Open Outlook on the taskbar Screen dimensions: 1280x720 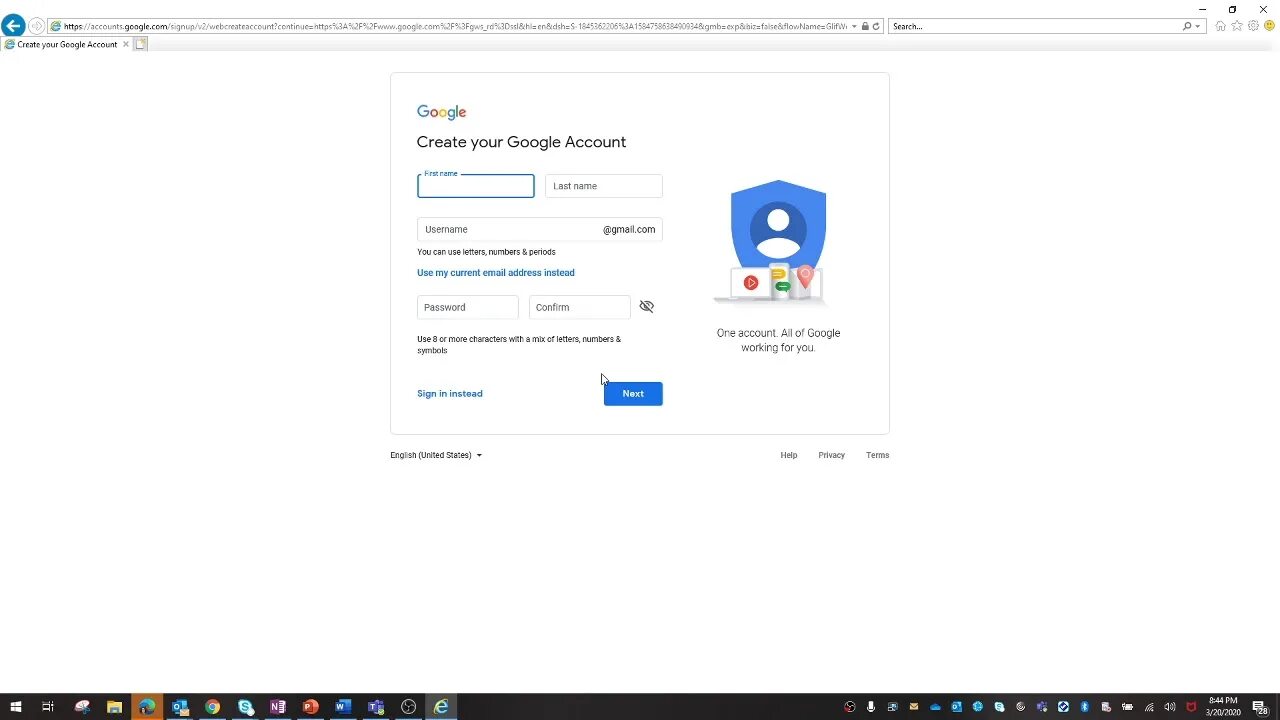pyautogui.click(x=180, y=707)
